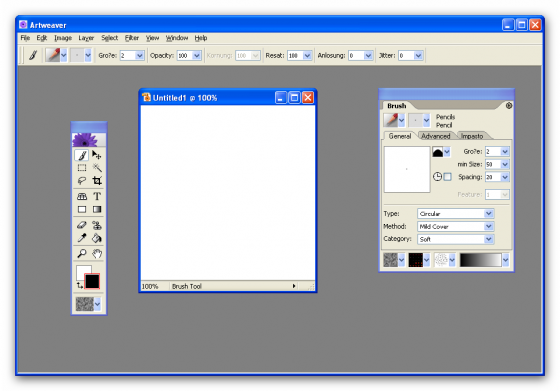This screenshot has width=560, height=391.
Task: Expand the Method dropdown showing Mild Cover
Action: click(x=456, y=226)
